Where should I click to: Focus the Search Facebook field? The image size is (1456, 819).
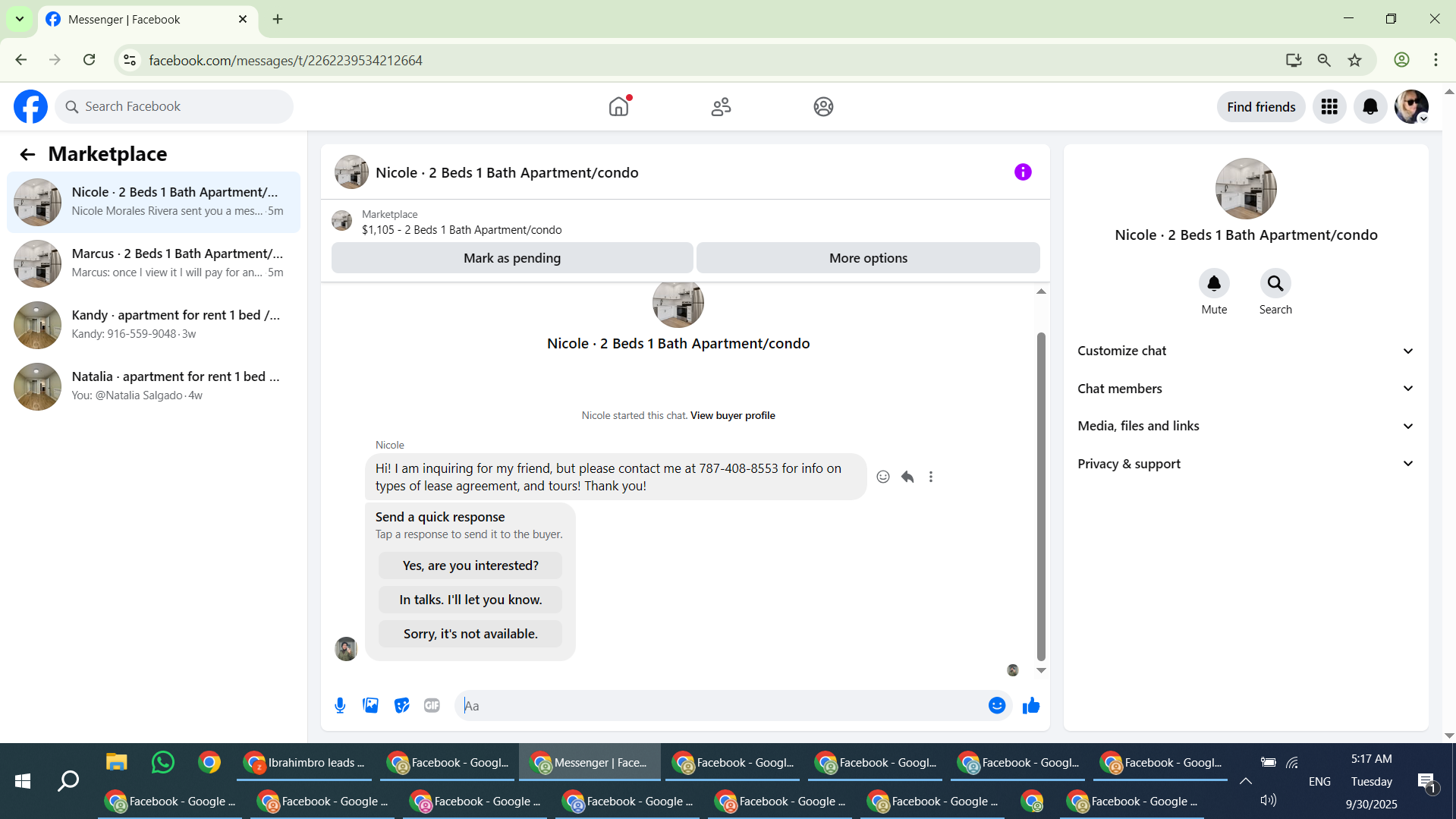(x=174, y=107)
